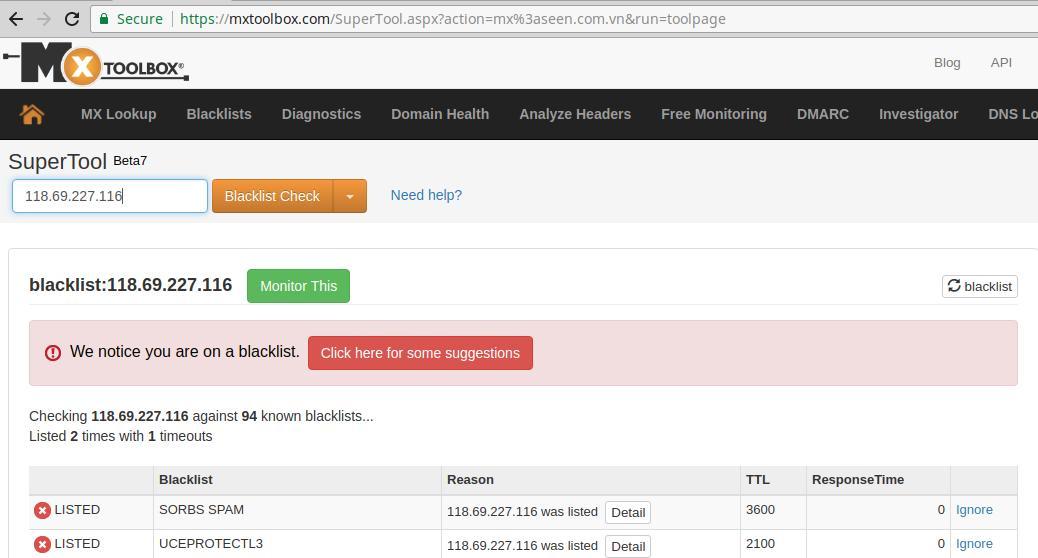Click the red X beside SORBS SPAM

tap(42, 510)
